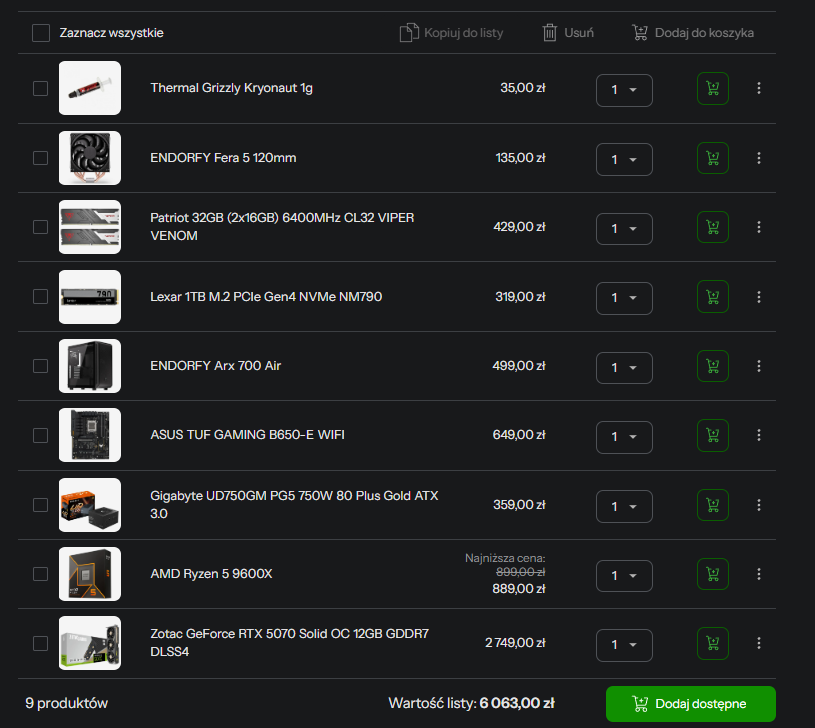Screen dimensions: 815x728
Task: Select the ENDORFY Fera 5 checkbox
Action: 41,158
